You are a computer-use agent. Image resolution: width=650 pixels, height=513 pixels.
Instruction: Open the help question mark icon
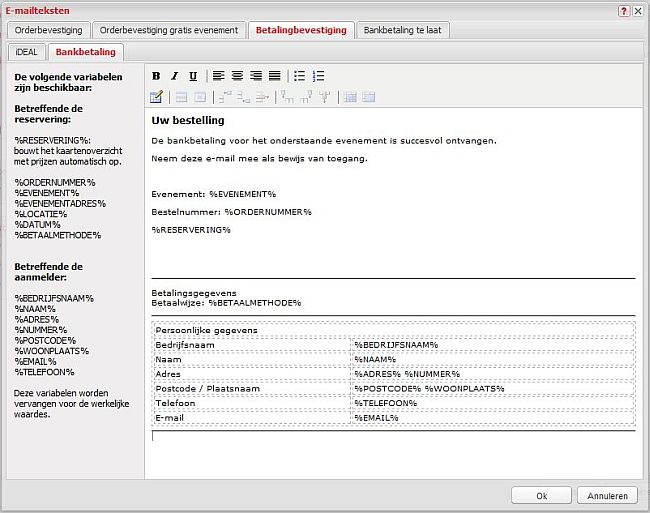click(x=624, y=11)
